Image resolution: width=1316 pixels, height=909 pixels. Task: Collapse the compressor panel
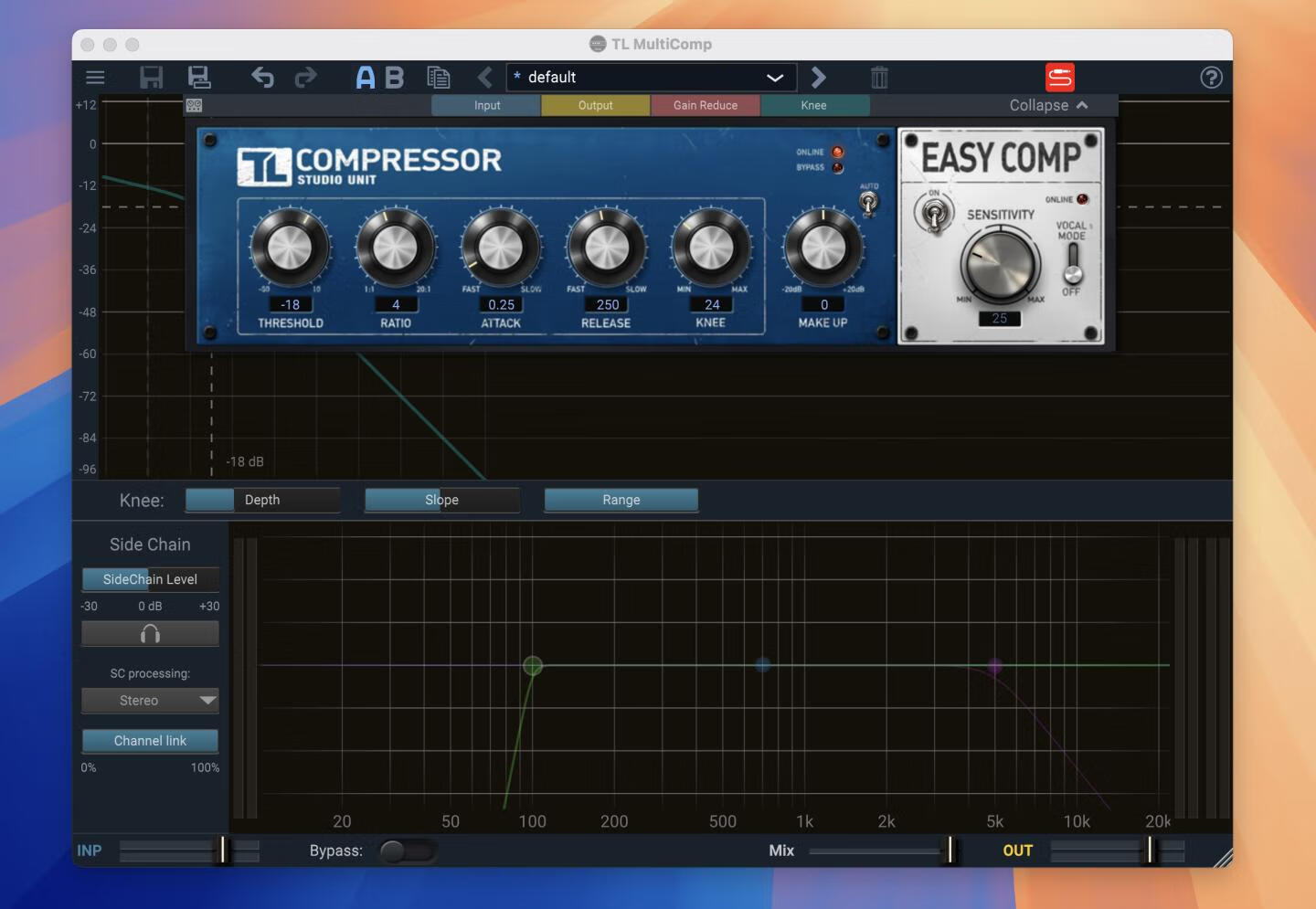[x=1048, y=105]
